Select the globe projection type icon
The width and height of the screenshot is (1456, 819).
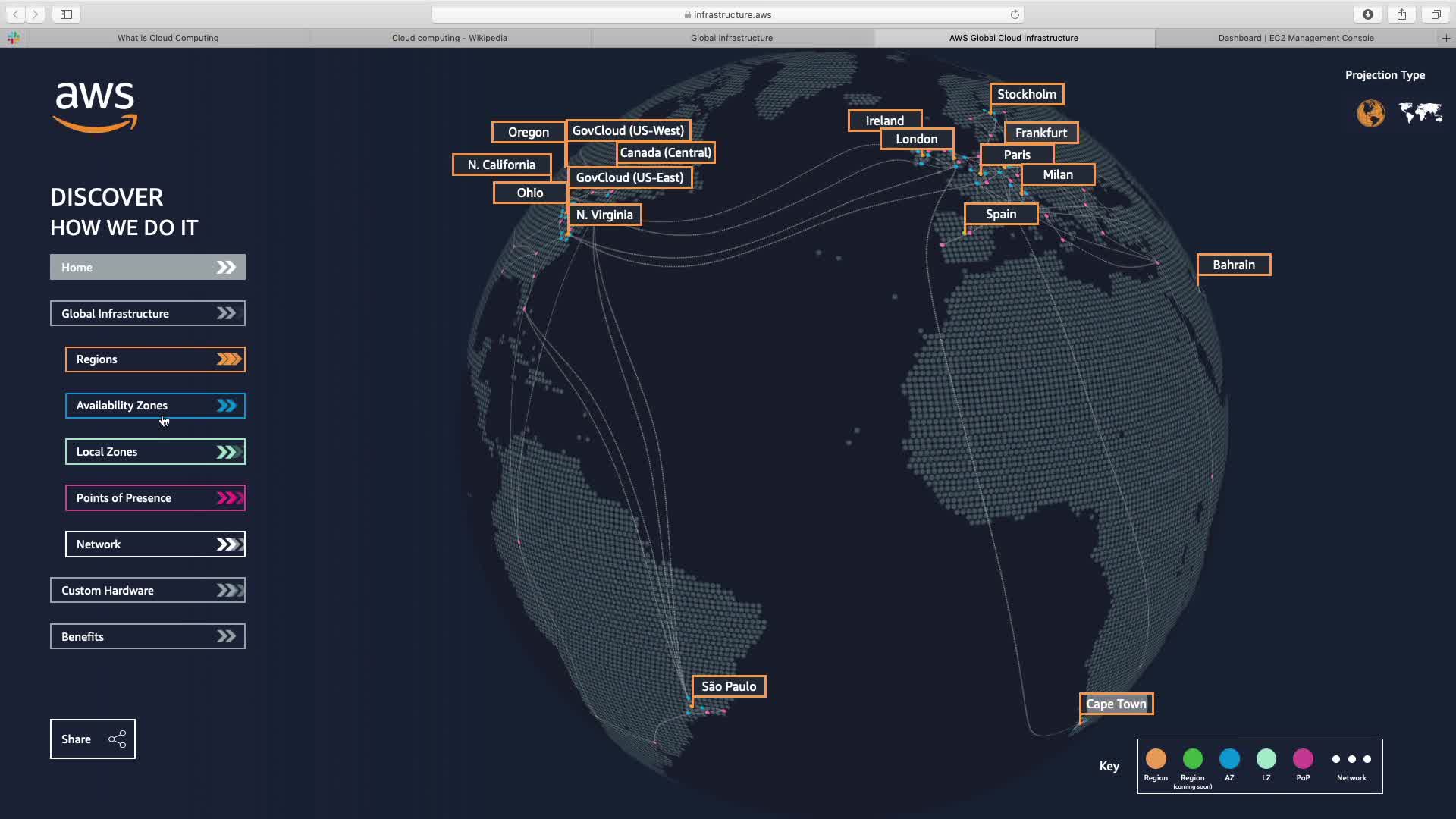click(1370, 113)
